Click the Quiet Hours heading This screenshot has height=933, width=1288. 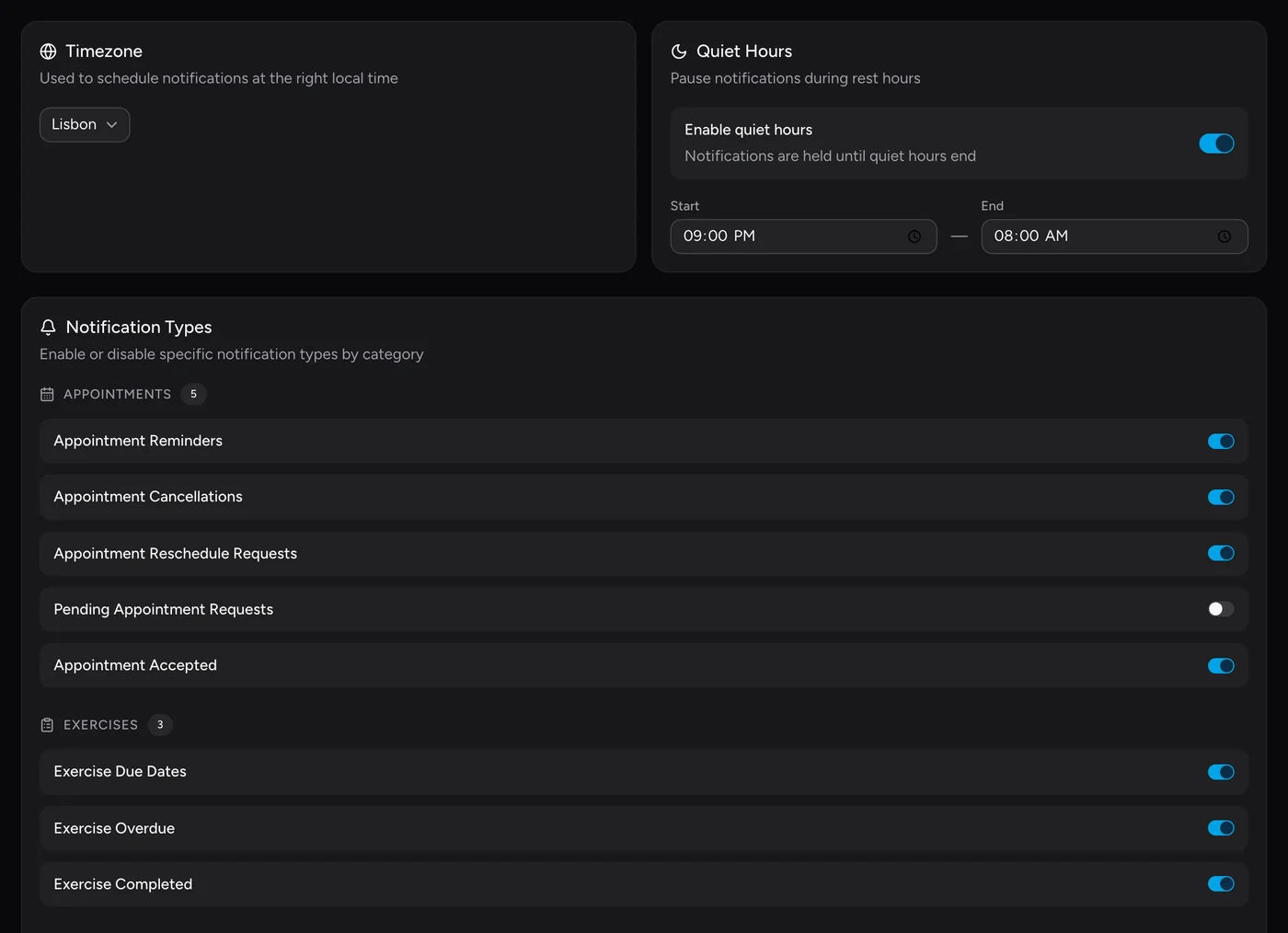pyautogui.click(x=744, y=52)
